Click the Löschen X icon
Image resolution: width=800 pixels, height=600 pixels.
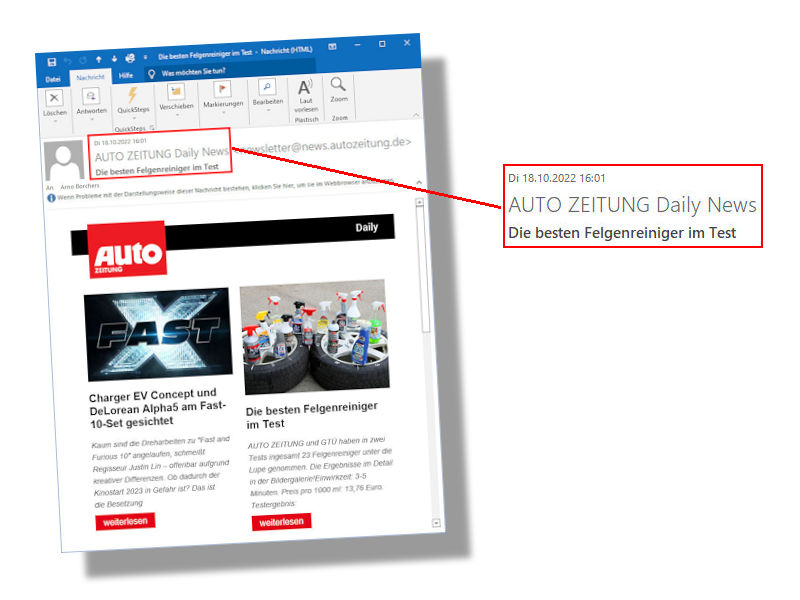(x=54, y=97)
